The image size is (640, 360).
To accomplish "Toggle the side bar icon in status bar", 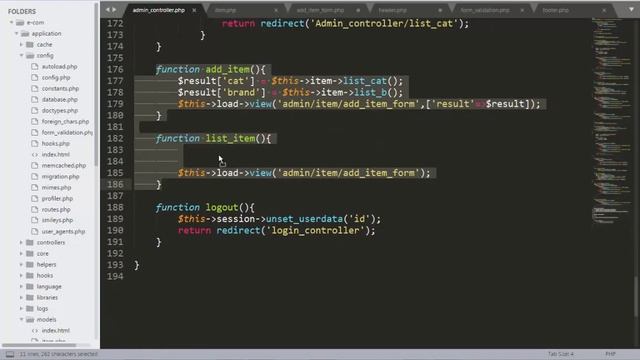I will point(10,354).
